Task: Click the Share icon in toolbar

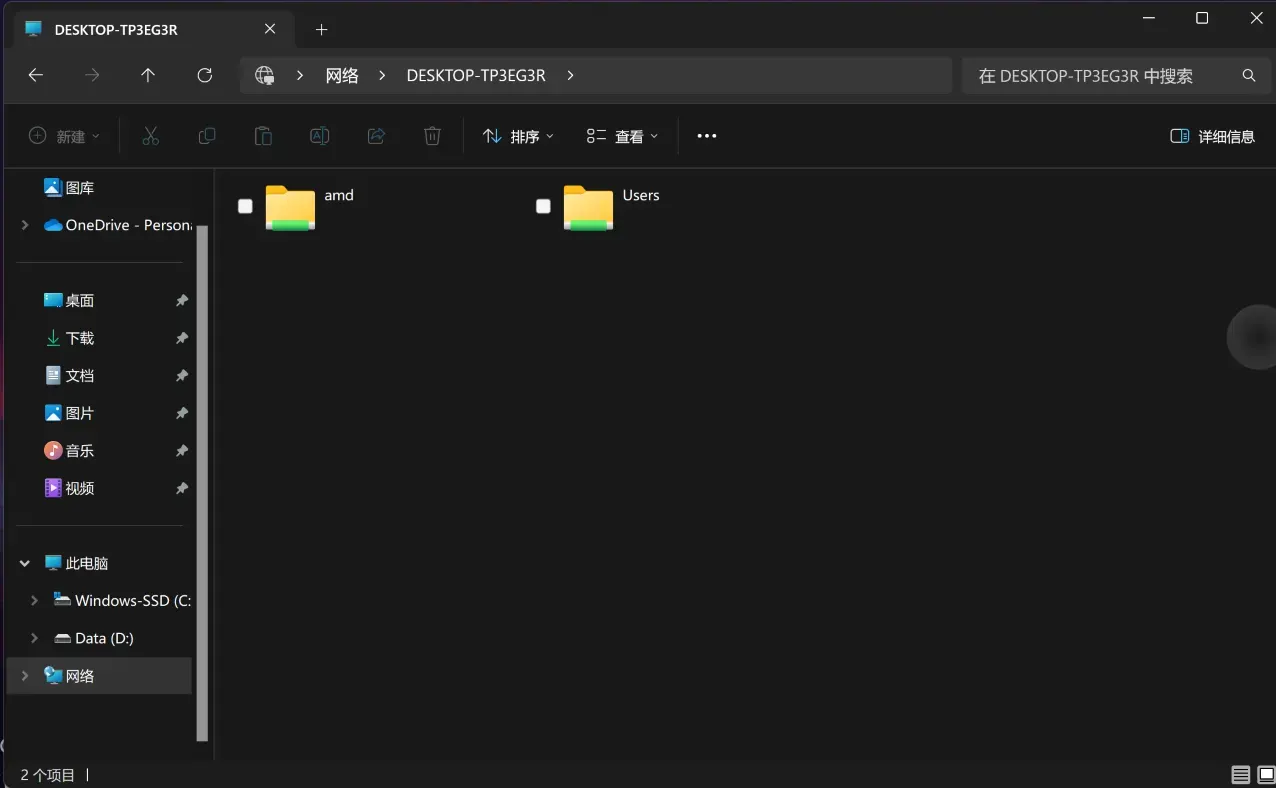Action: (376, 136)
